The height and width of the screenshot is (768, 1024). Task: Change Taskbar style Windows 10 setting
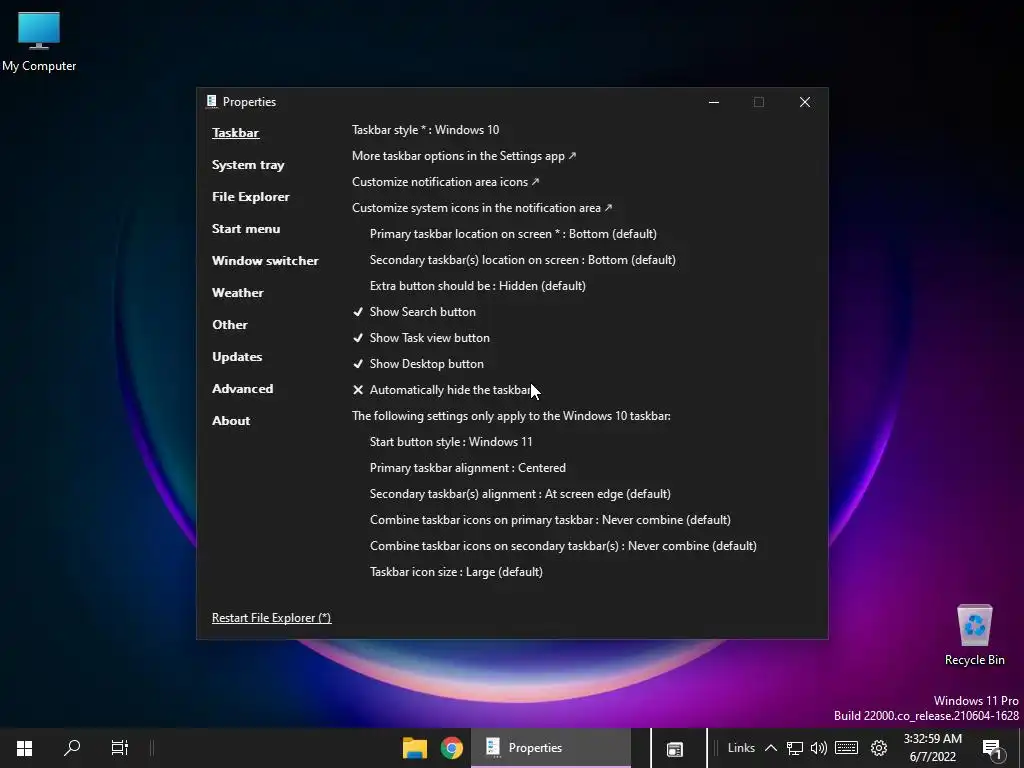tap(426, 130)
